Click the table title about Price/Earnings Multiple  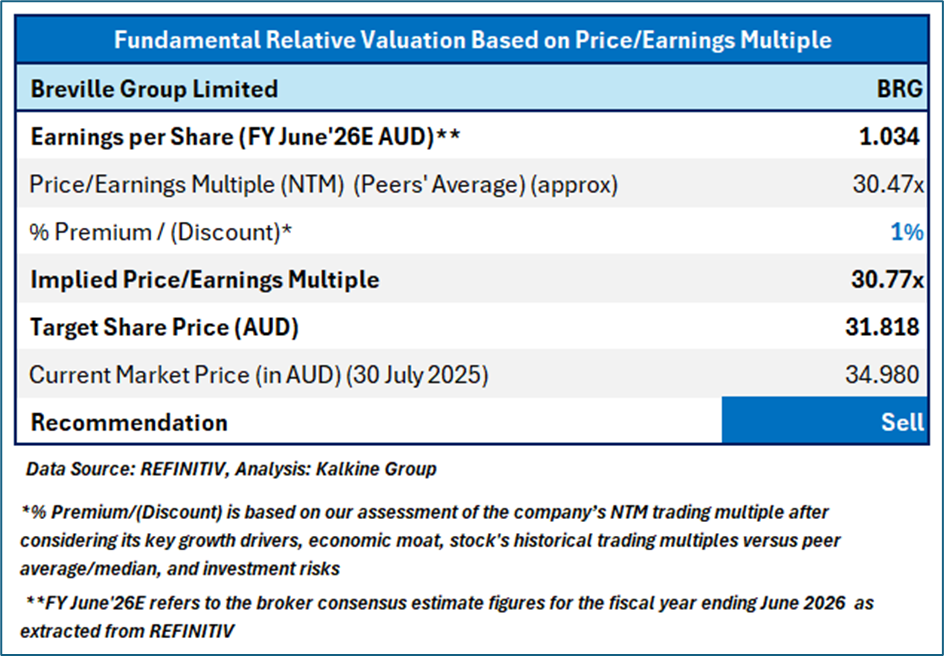point(472,40)
